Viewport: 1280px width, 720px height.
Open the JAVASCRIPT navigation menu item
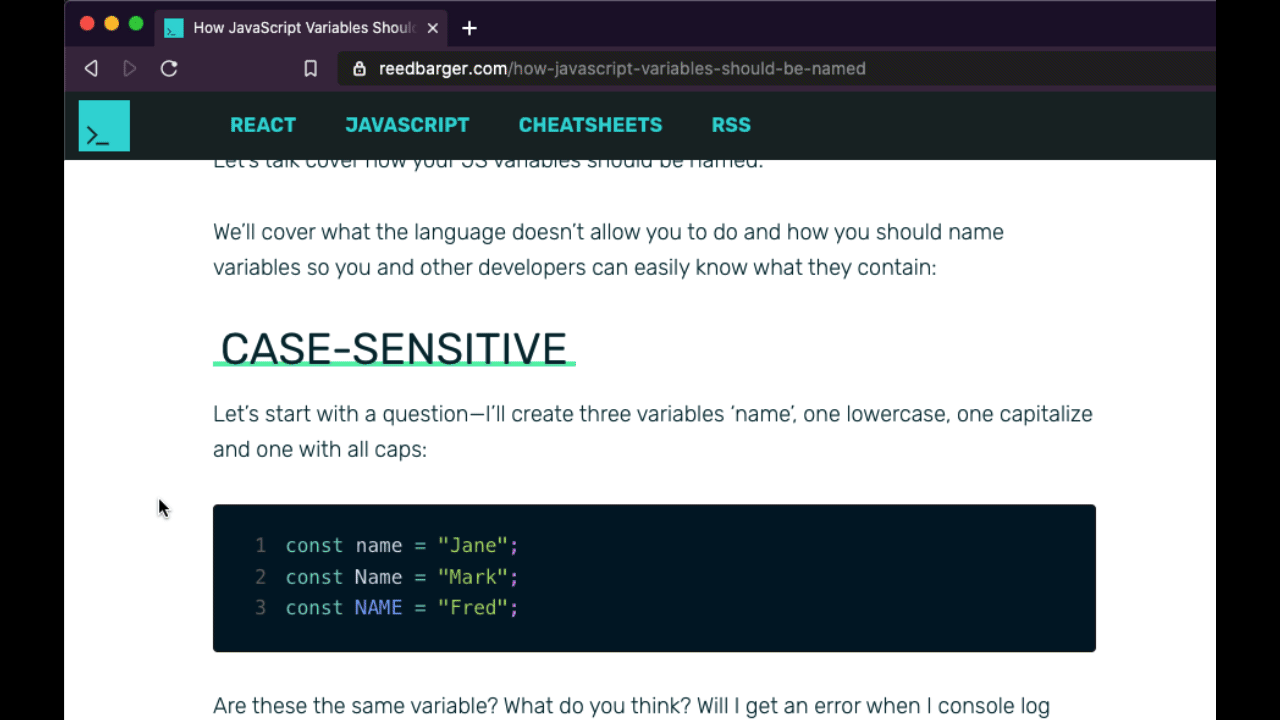point(407,125)
